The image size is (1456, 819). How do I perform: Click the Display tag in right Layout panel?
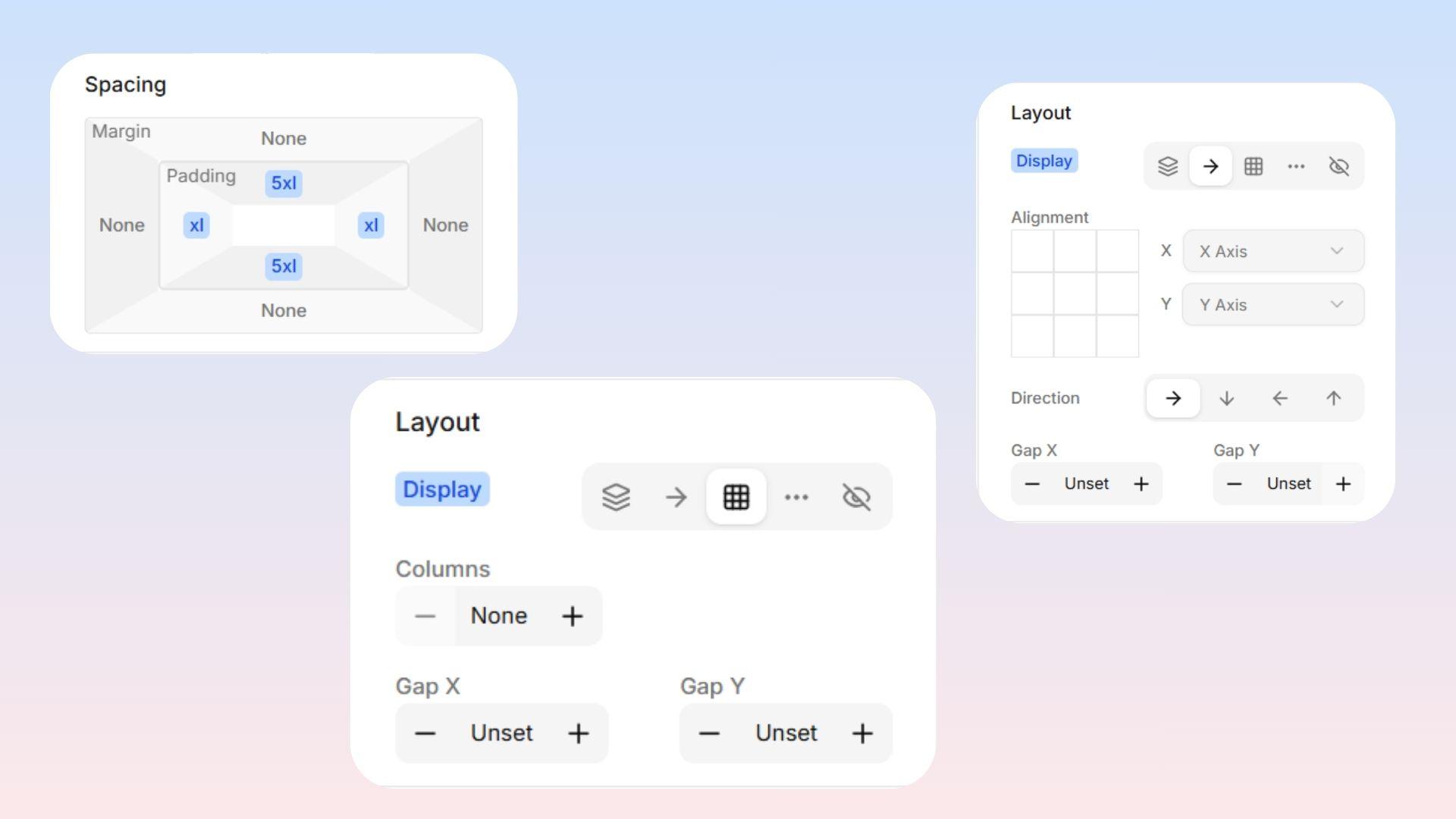1043,161
